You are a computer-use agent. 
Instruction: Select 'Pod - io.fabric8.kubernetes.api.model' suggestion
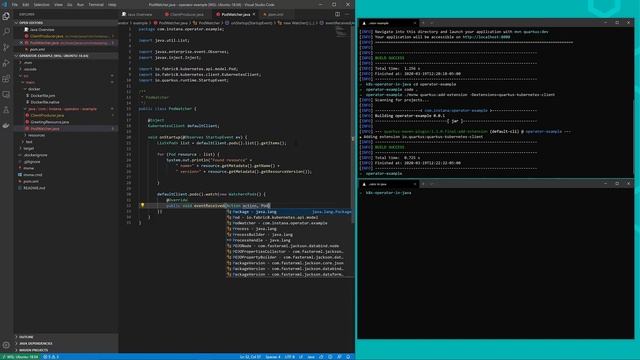point(289,218)
